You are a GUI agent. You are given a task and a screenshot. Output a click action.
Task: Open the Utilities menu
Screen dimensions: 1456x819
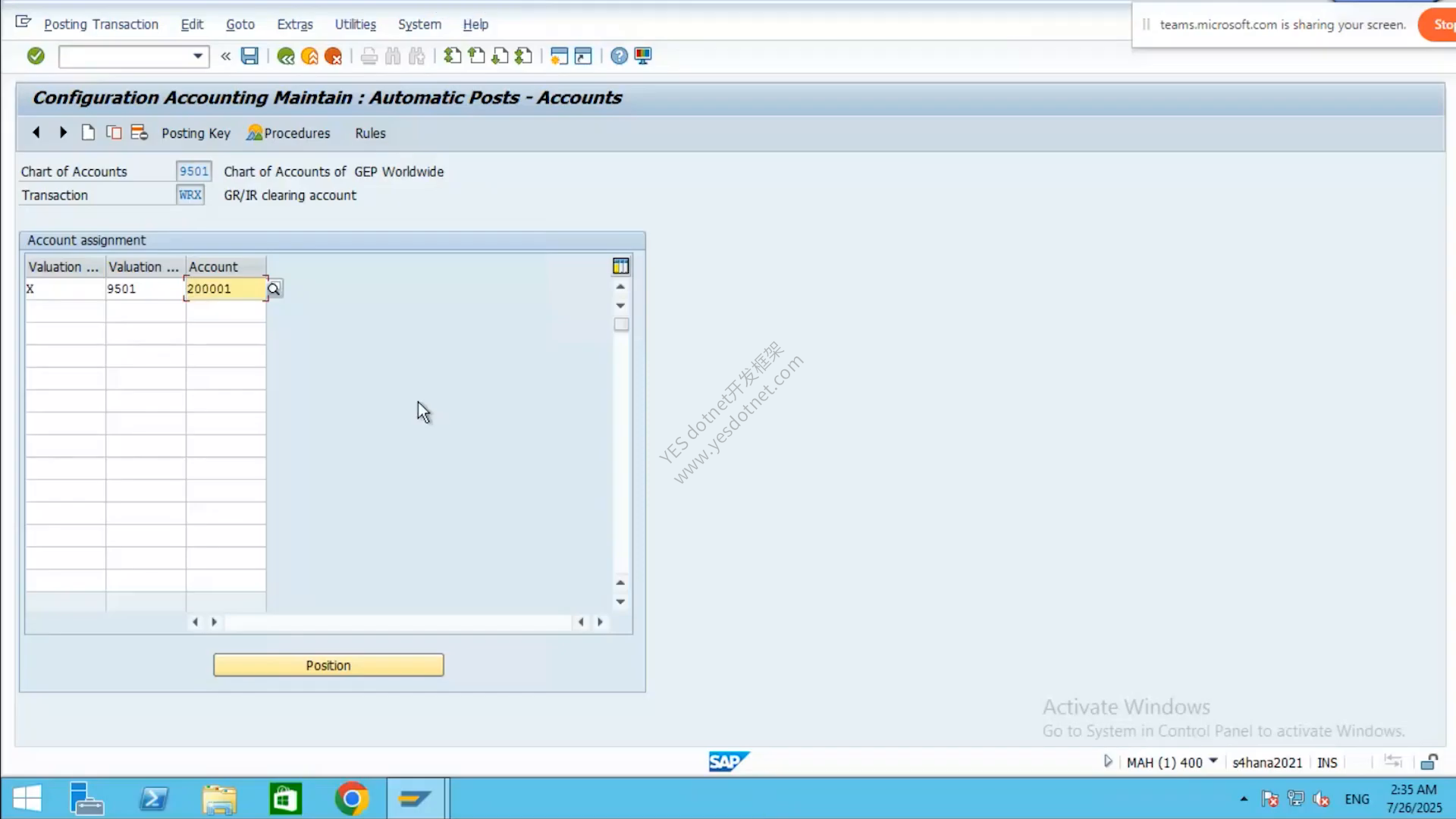pos(356,24)
